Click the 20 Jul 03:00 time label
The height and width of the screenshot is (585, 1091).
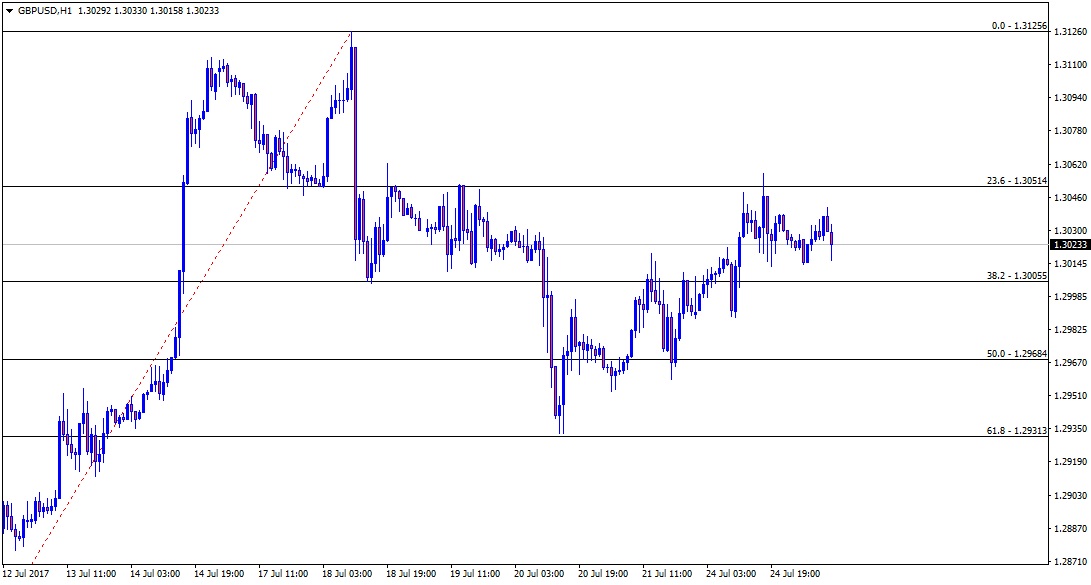pyautogui.click(x=539, y=574)
